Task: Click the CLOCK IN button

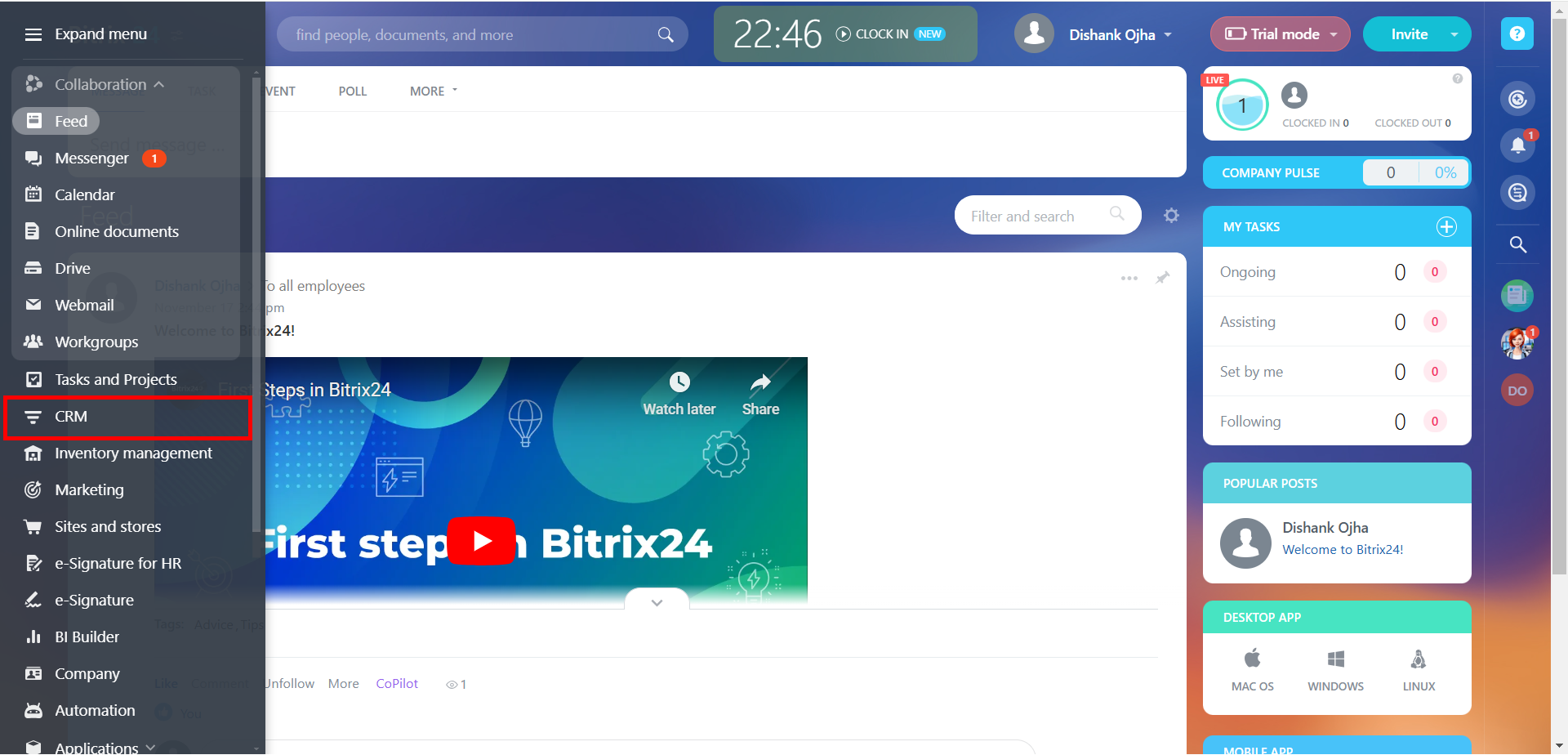Action: [x=872, y=34]
